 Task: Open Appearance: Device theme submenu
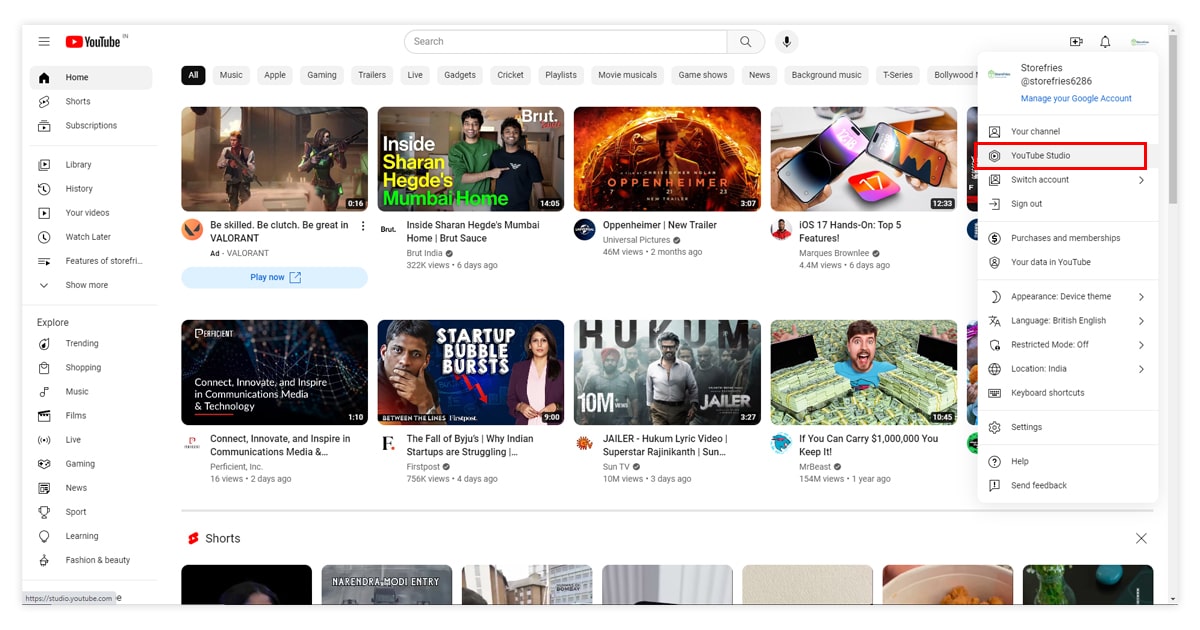point(1064,297)
